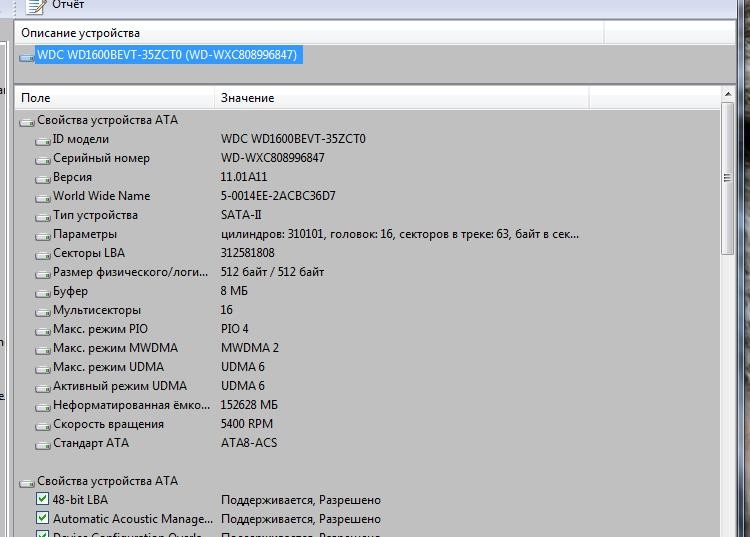750x537 pixels.
Task: Click the icon beside ID модели
Action: pyautogui.click(x=43, y=140)
